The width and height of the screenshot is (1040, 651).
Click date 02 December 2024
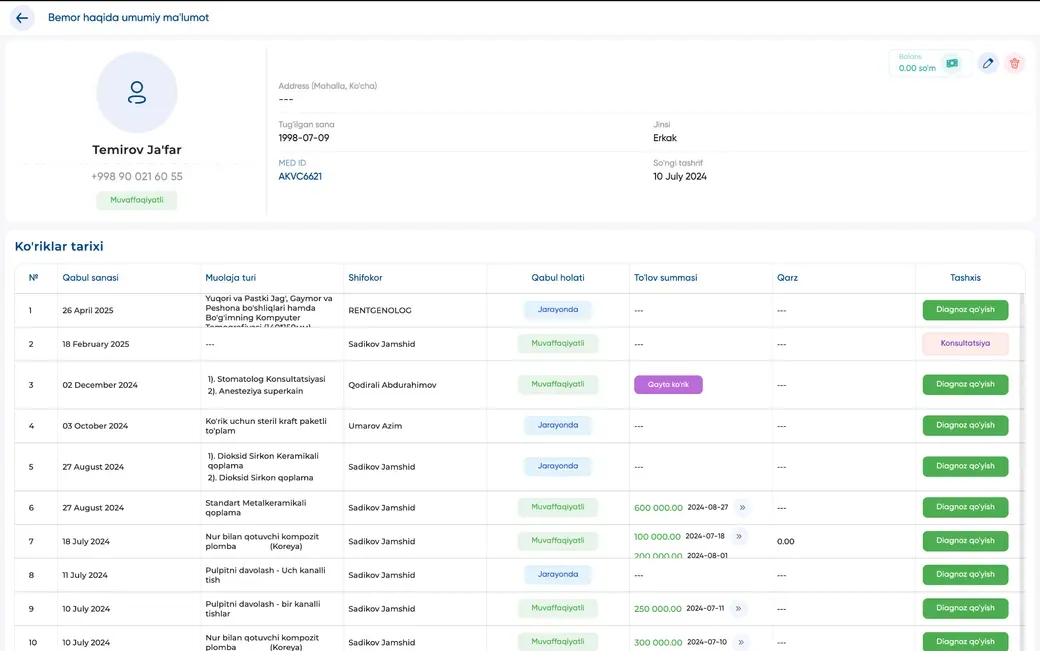point(100,385)
